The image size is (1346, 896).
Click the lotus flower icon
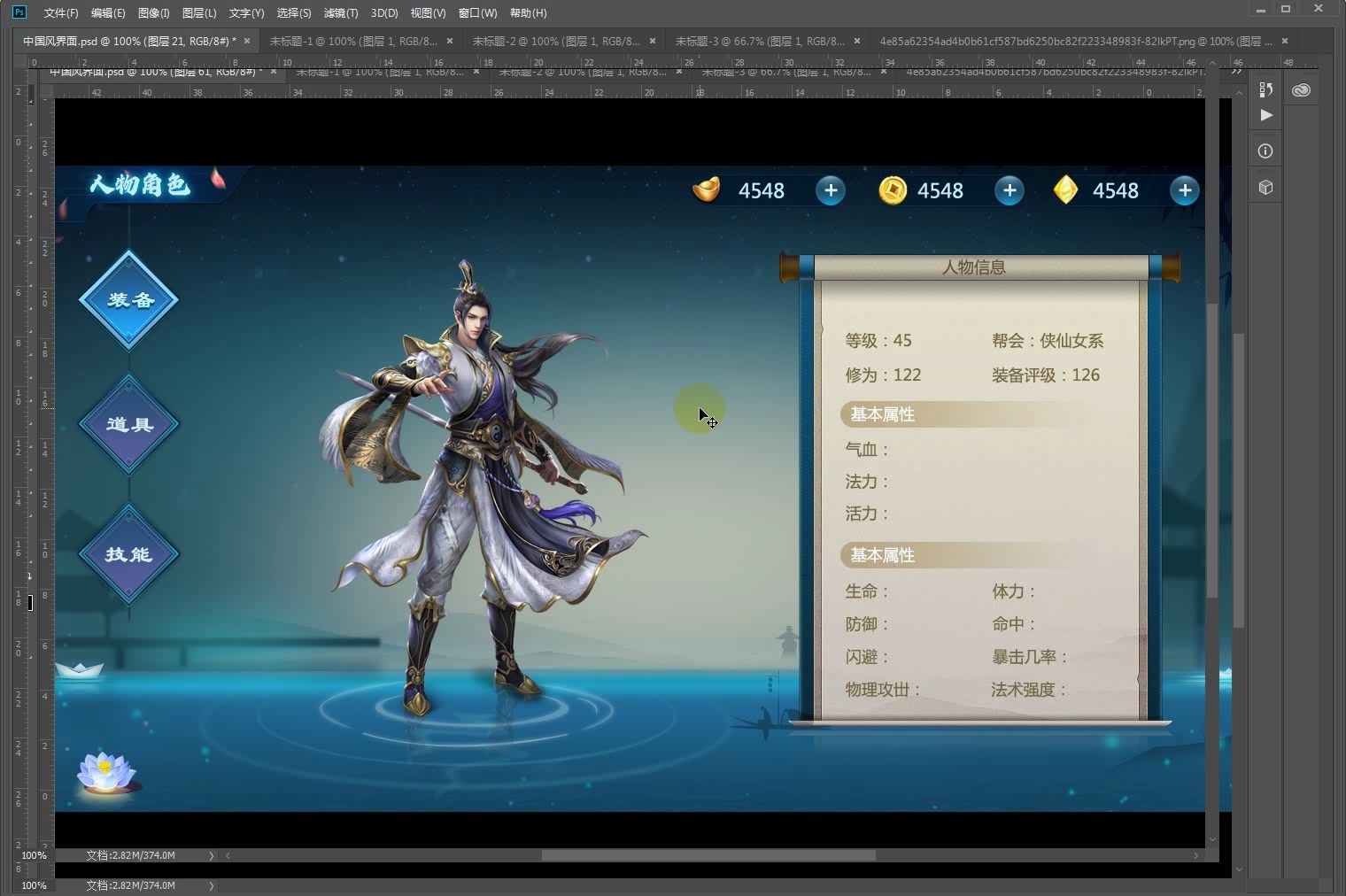click(106, 772)
